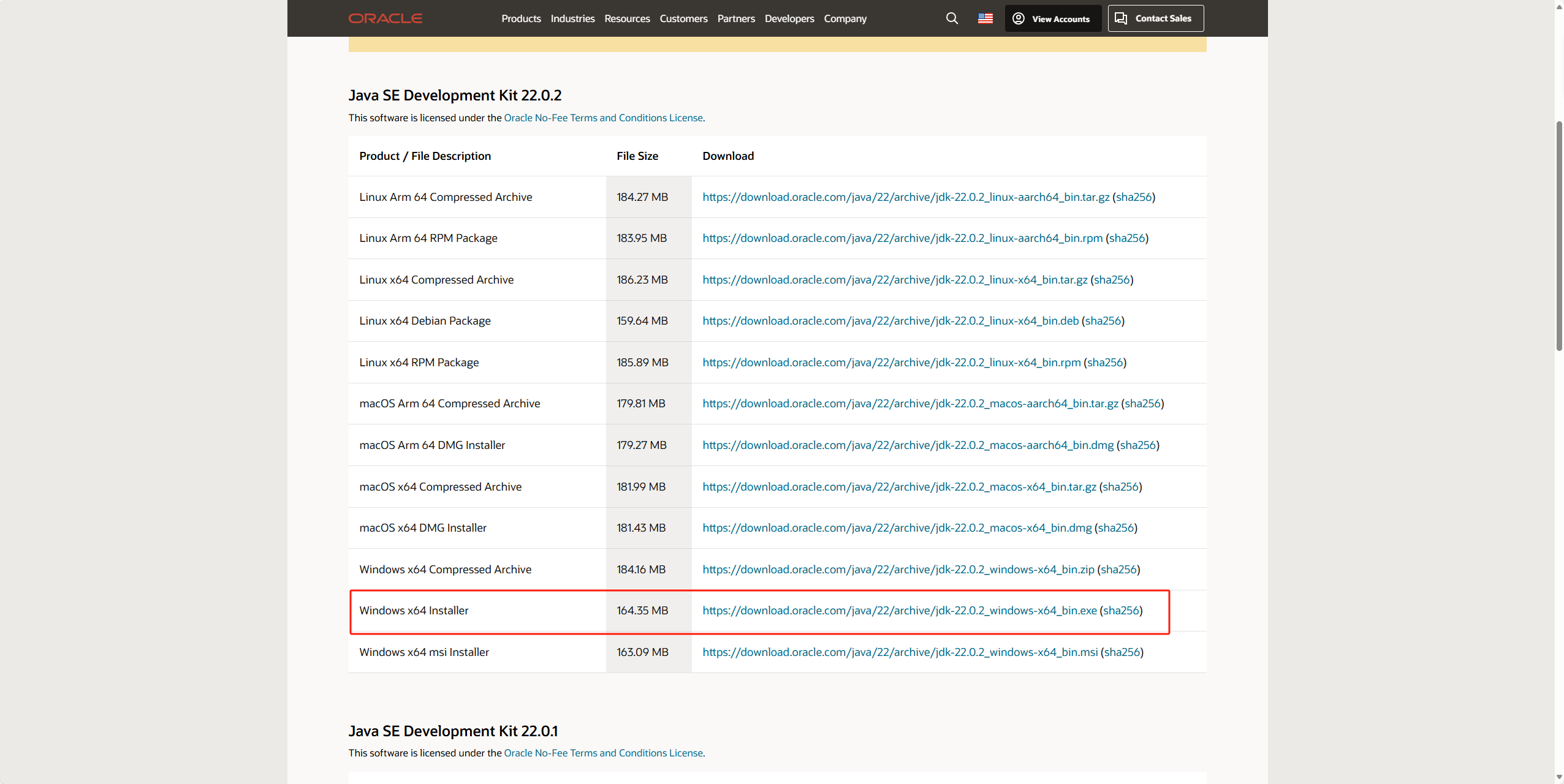Open sha256 for macOS Arm 64 Compressed Archive
The height and width of the screenshot is (784, 1564).
1142,404
